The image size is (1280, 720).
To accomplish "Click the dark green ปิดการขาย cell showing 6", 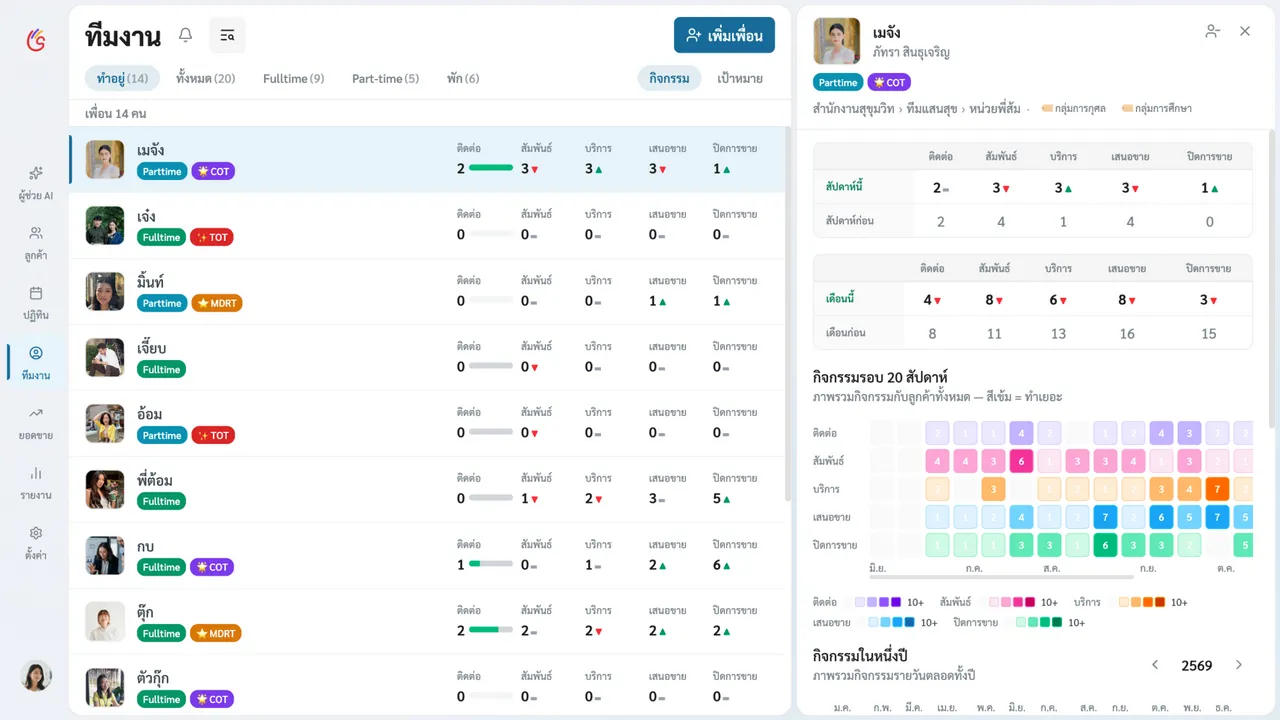I will (1105, 545).
